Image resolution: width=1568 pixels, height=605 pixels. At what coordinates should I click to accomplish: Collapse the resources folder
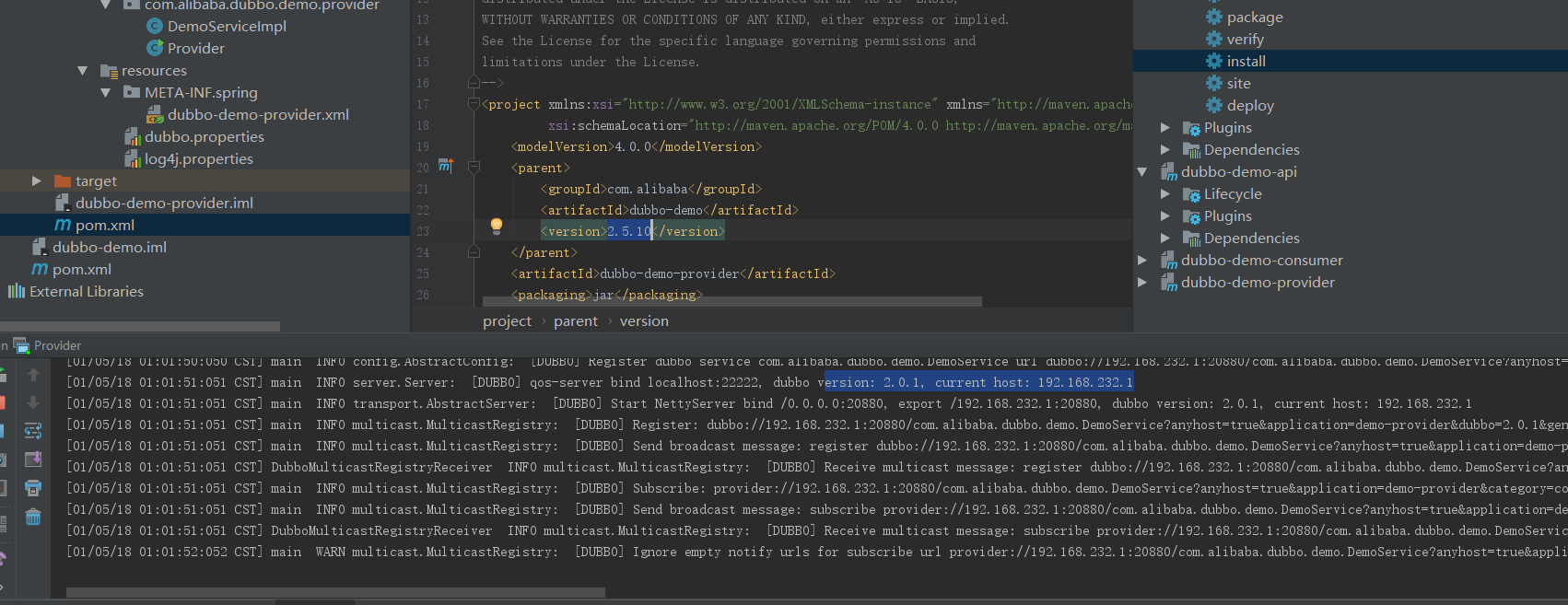coord(83,70)
